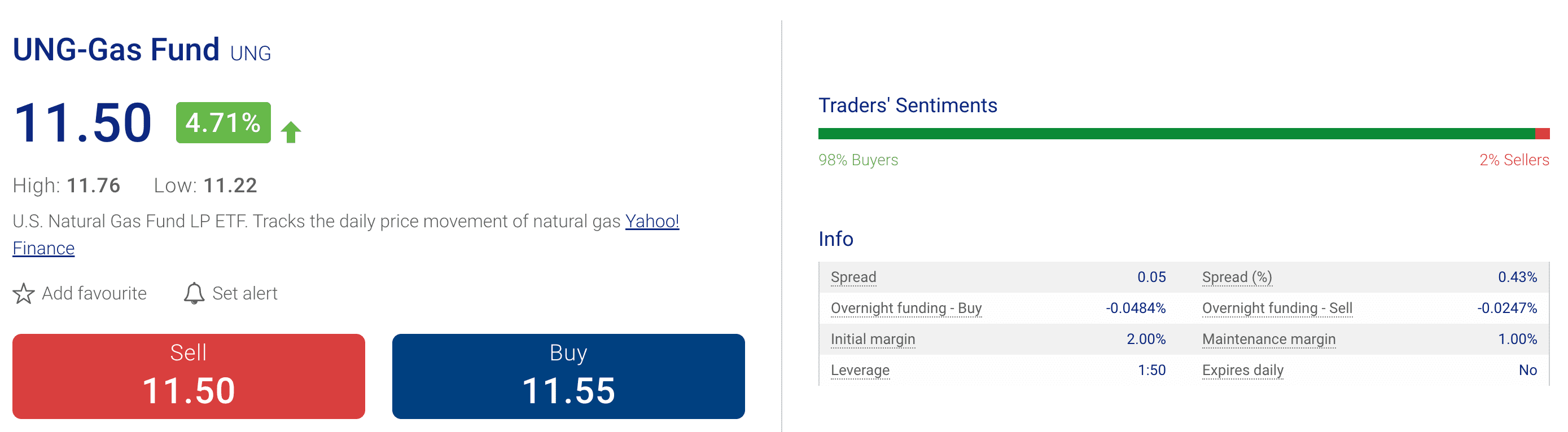Click the Spread (%) info label
The height and width of the screenshot is (432, 1568).
(x=1237, y=277)
